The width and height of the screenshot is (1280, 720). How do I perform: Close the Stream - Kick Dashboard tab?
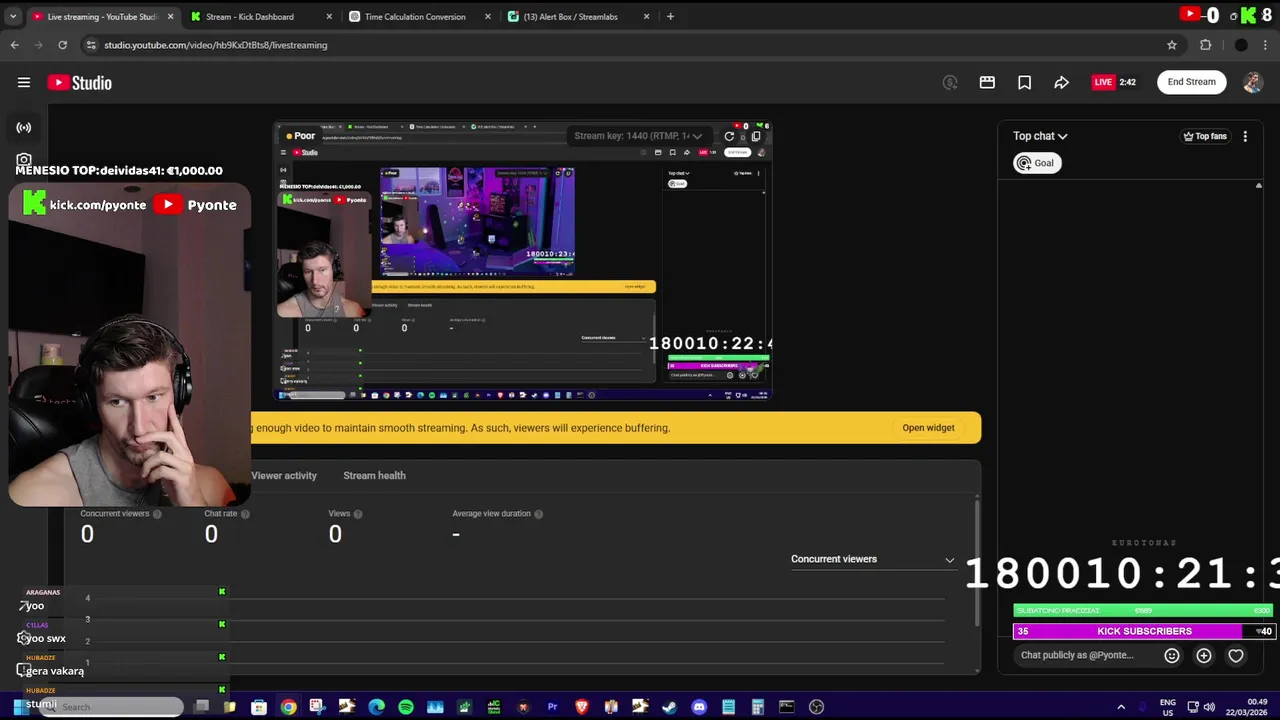pos(329,16)
